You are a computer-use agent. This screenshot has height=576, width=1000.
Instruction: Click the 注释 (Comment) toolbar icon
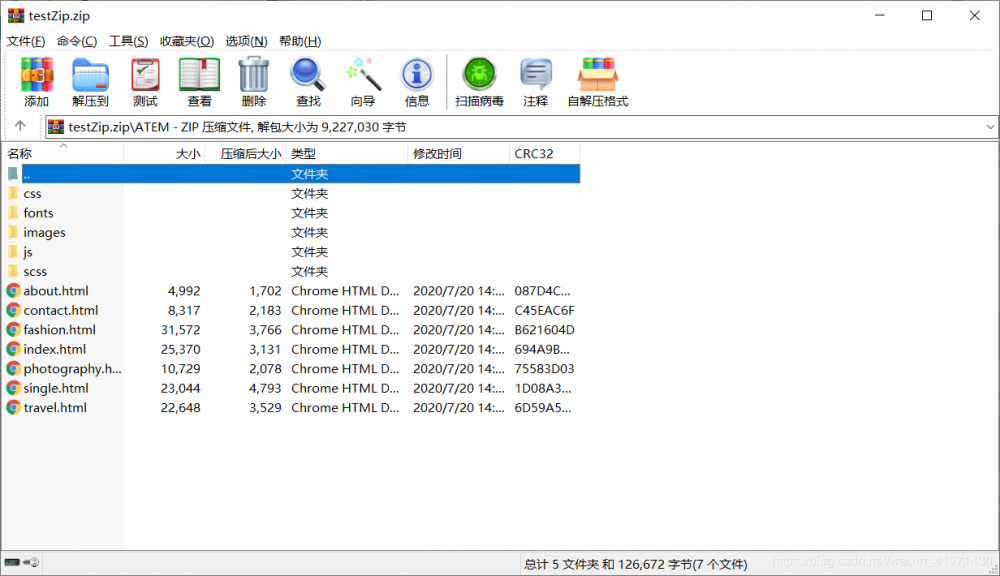click(x=535, y=80)
